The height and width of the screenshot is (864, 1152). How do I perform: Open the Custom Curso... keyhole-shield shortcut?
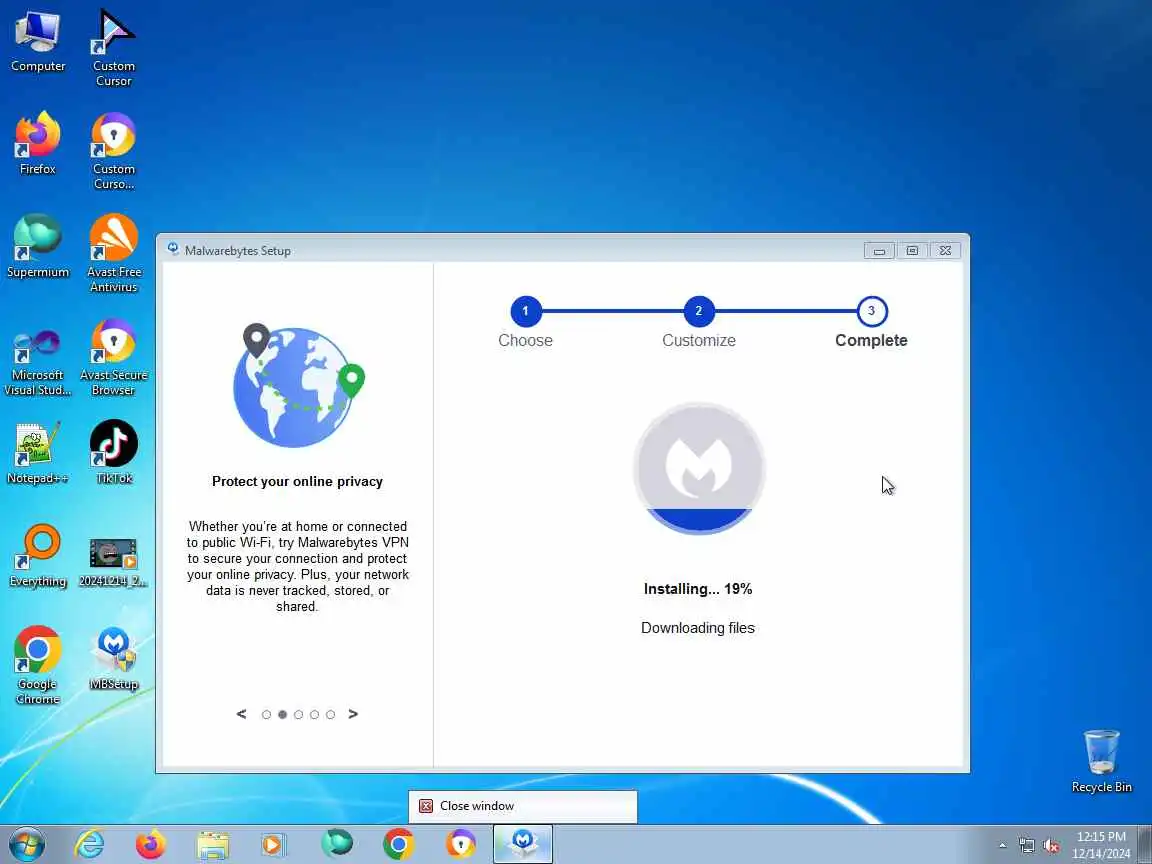click(x=113, y=151)
